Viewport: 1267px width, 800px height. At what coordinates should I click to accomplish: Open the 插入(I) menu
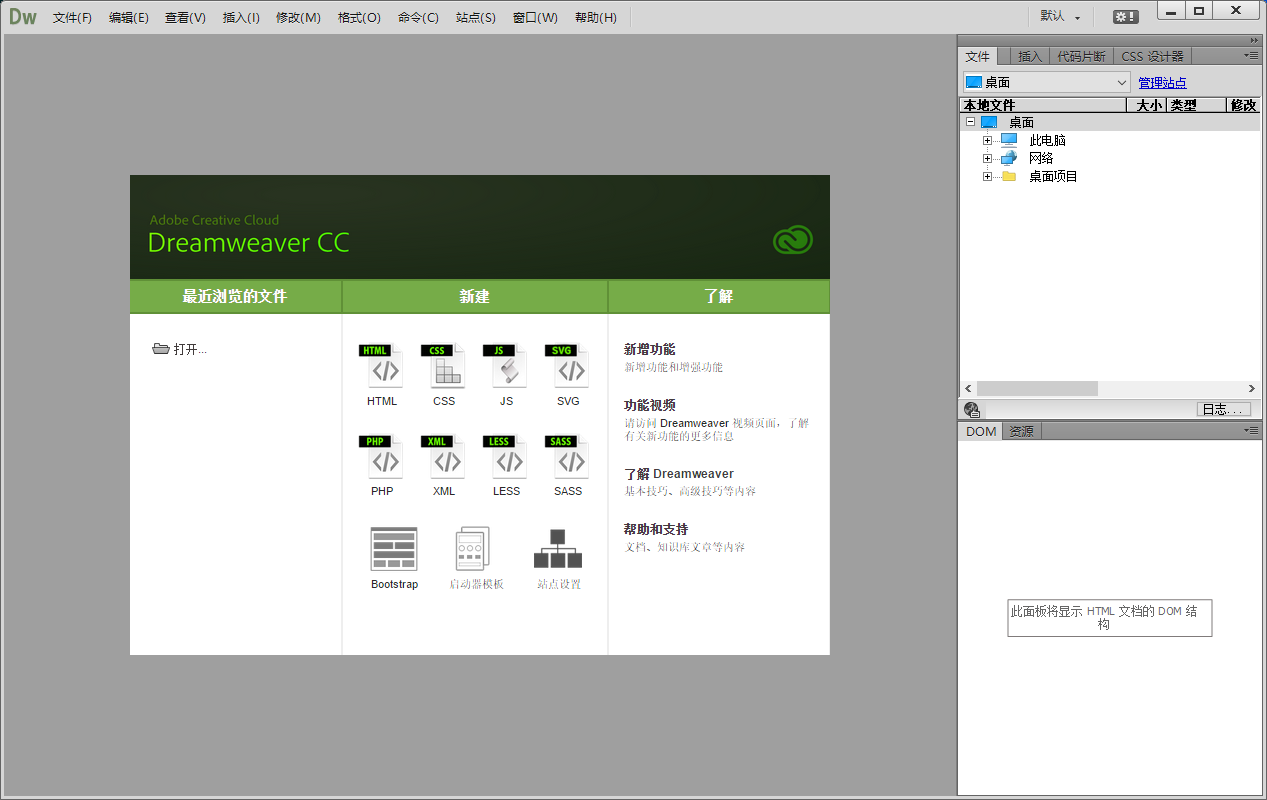click(x=241, y=17)
